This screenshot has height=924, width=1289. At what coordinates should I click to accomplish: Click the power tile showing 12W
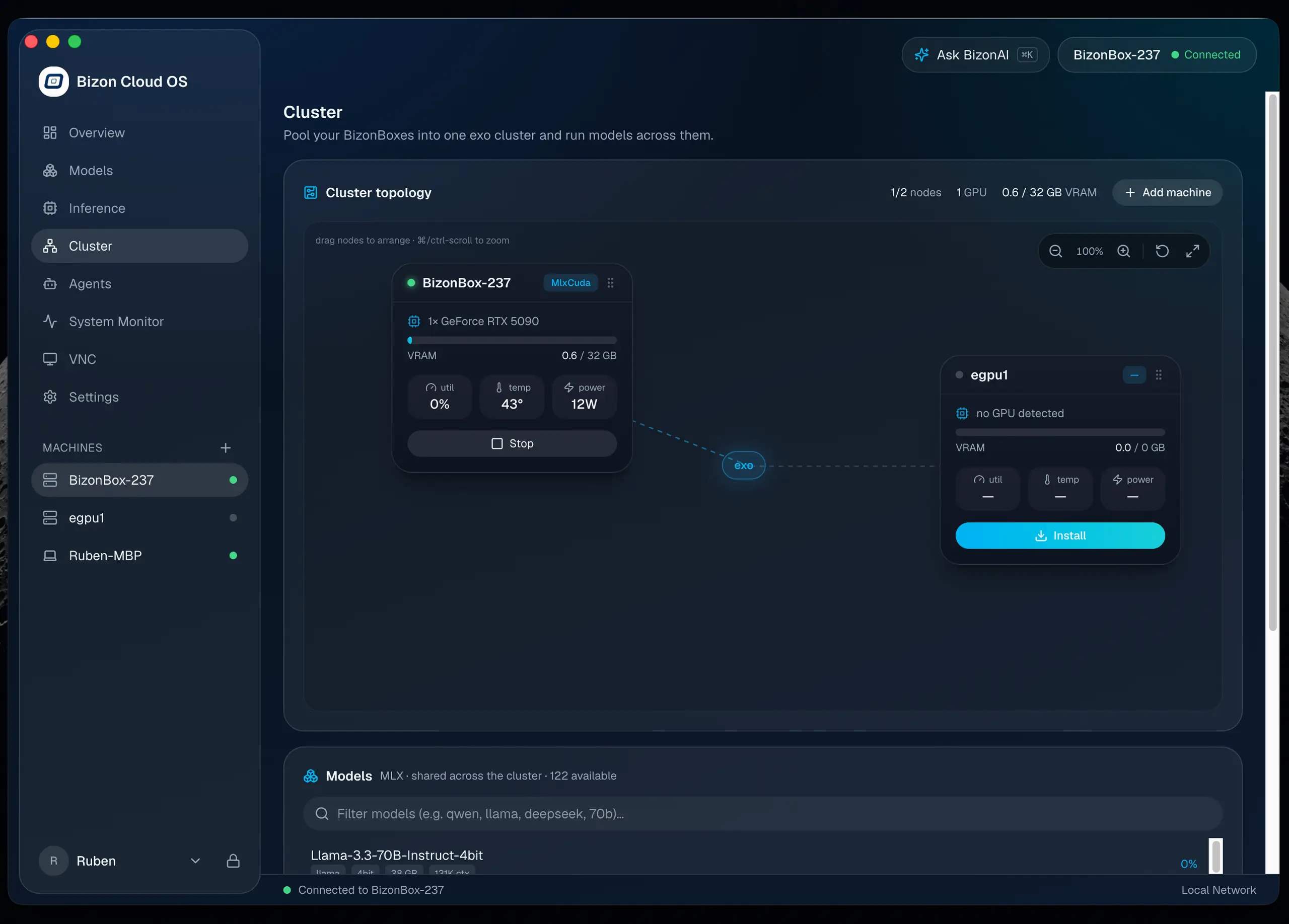(x=584, y=397)
